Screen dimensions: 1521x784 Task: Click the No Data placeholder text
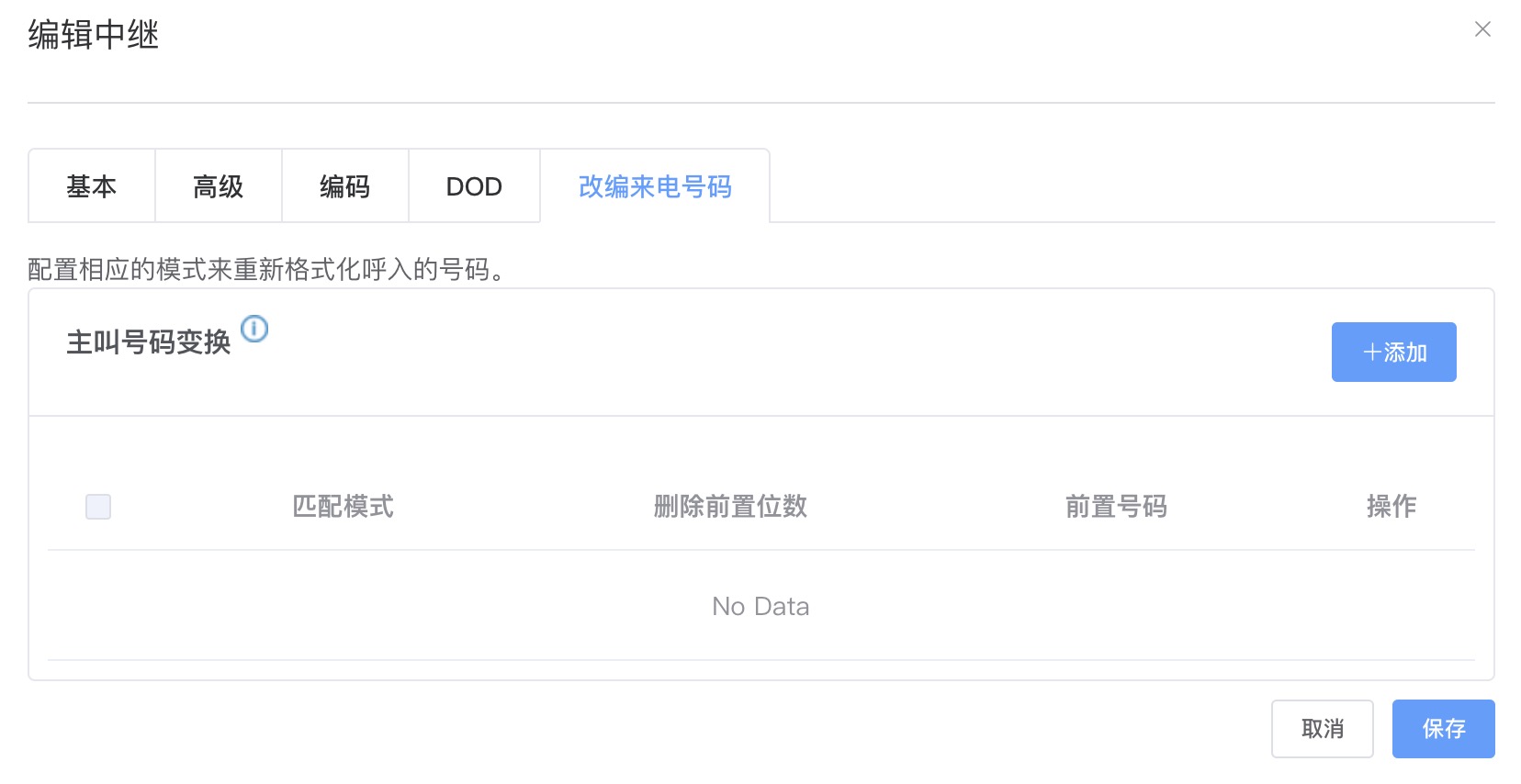point(760,606)
